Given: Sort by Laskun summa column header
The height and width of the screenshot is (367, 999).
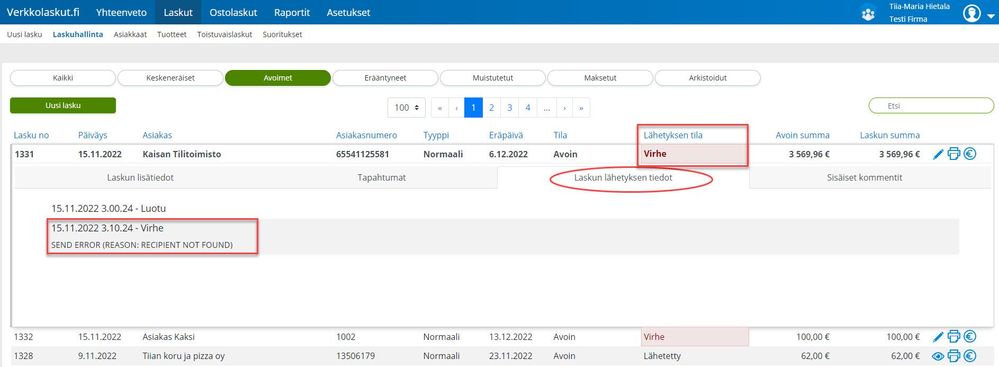Looking at the screenshot, I should (x=889, y=135).
